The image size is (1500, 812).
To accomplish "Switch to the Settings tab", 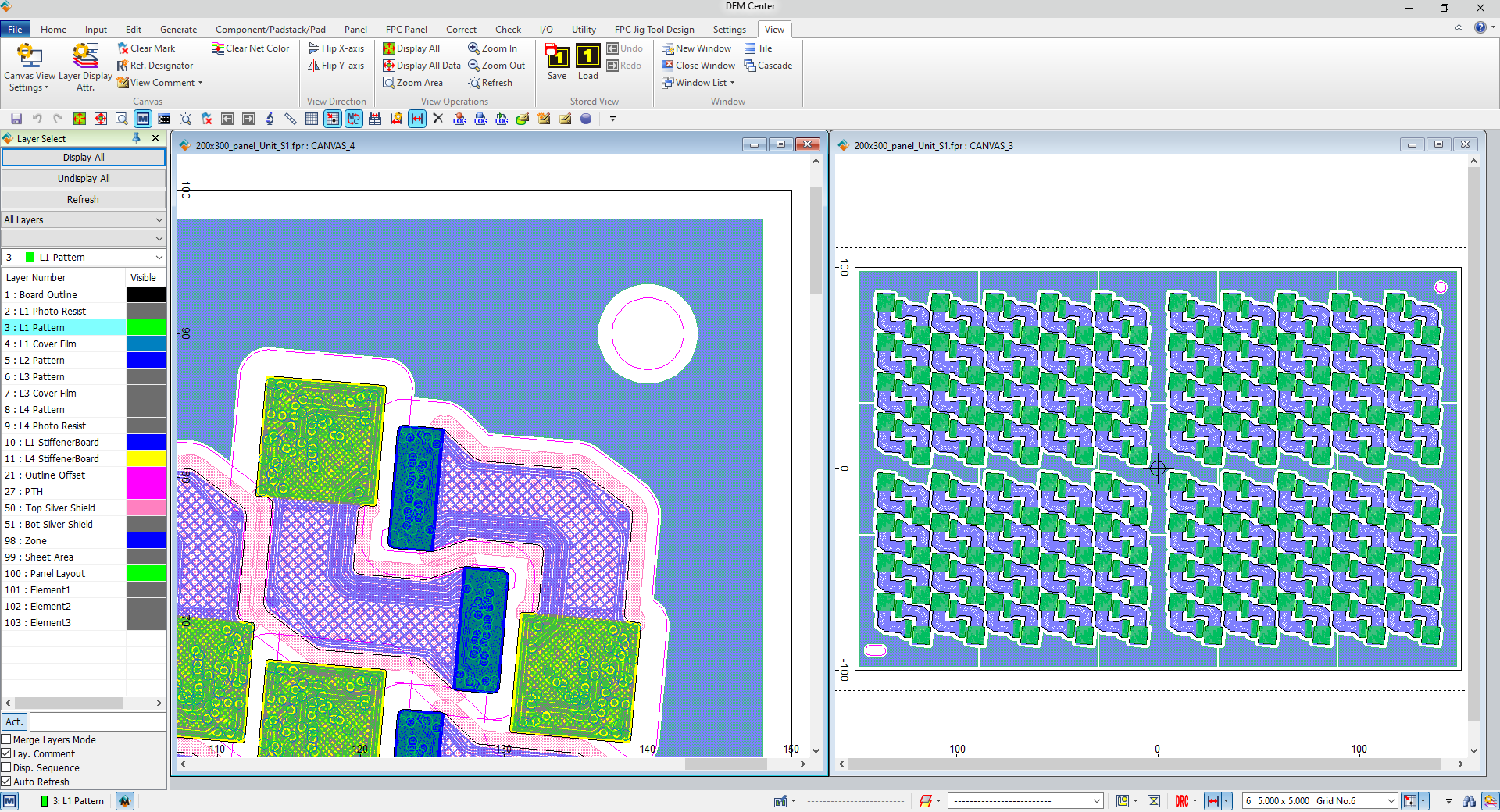I will coord(729,30).
